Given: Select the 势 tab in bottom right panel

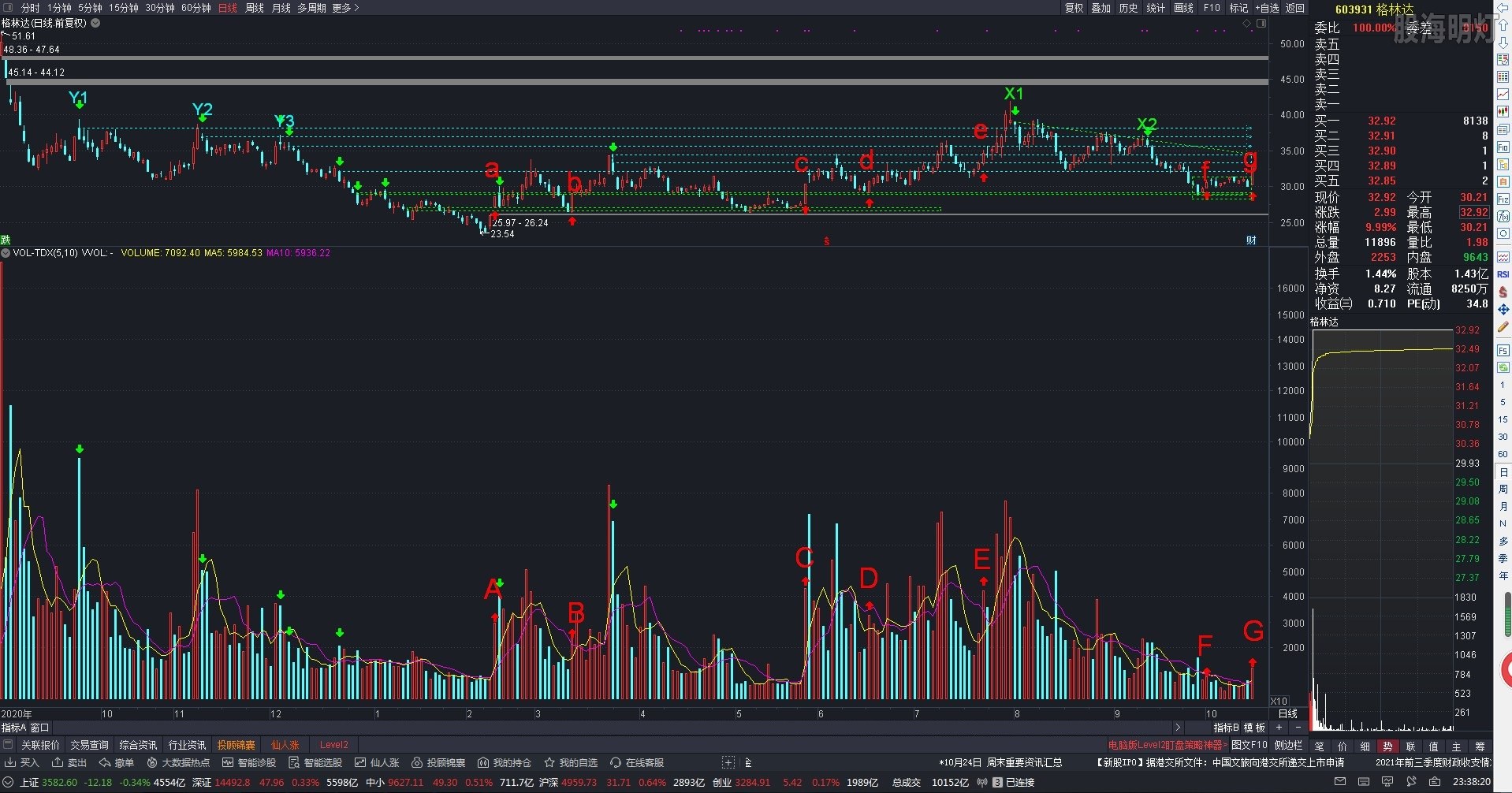Looking at the screenshot, I should 1387,746.
